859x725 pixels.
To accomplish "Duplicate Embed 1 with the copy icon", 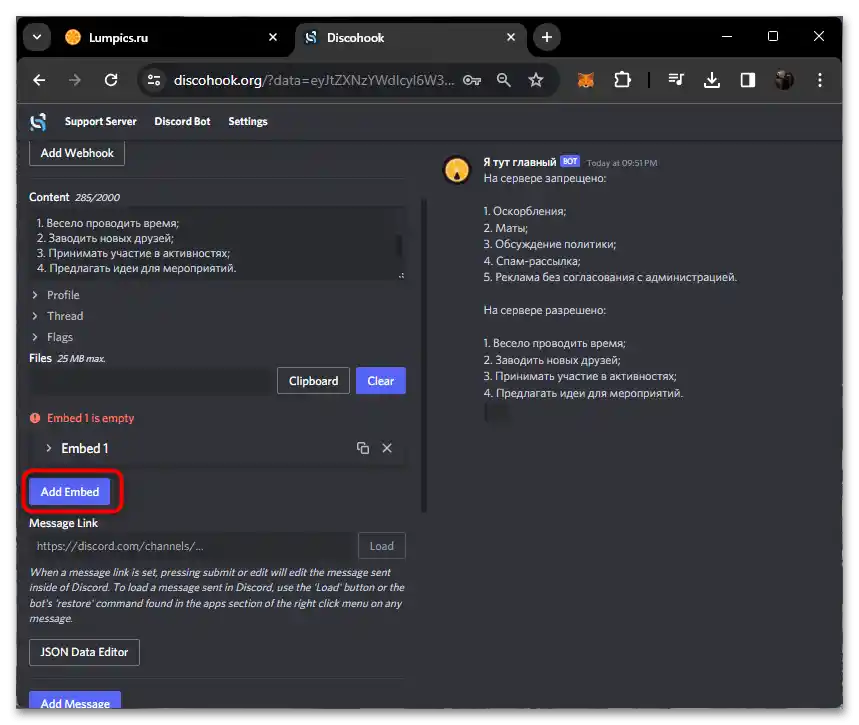I will click(x=363, y=448).
